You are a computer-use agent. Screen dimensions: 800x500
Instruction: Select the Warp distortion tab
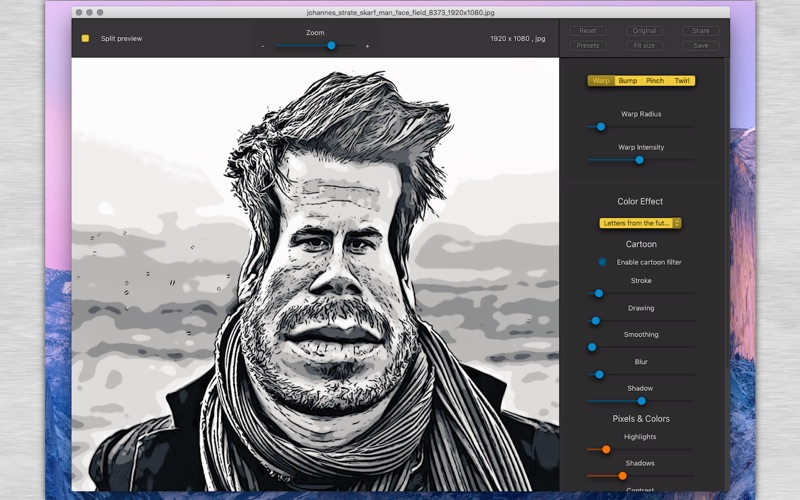(x=600, y=81)
